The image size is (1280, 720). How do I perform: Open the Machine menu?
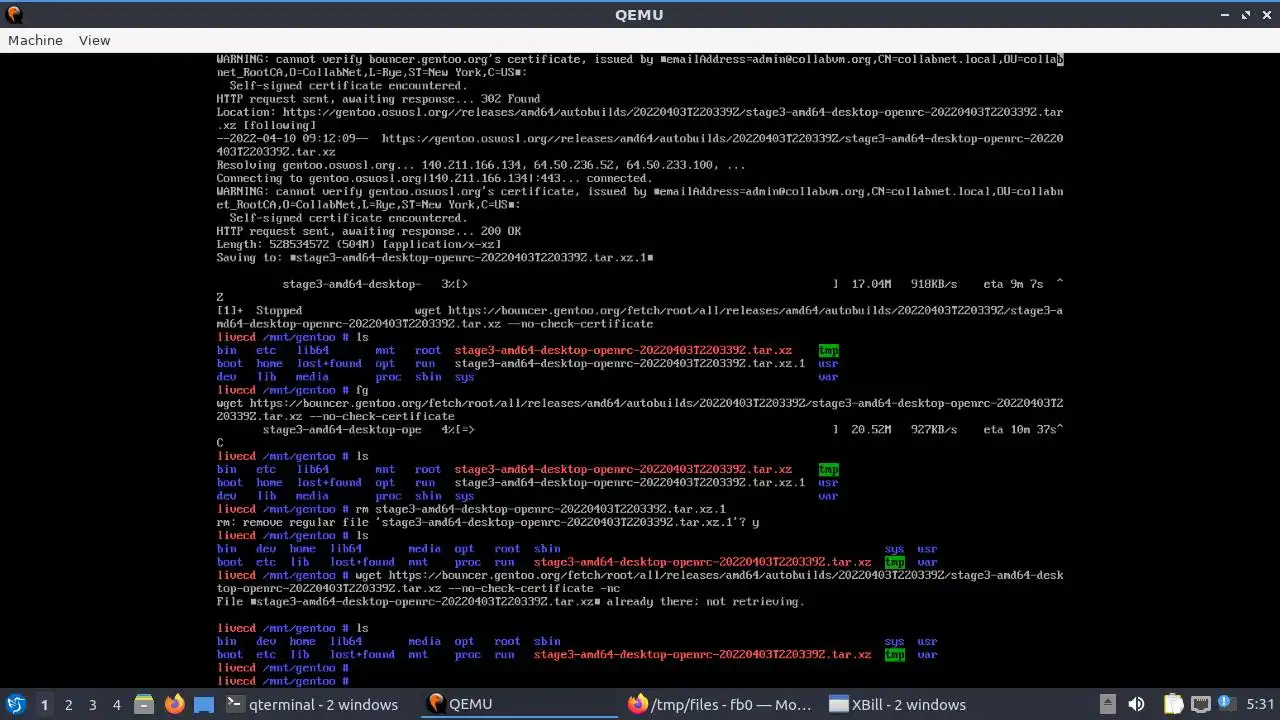(35, 40)
